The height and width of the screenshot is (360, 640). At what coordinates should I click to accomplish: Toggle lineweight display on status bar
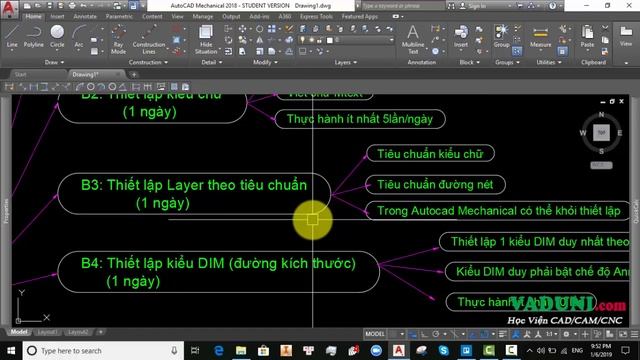click(502, 334)
